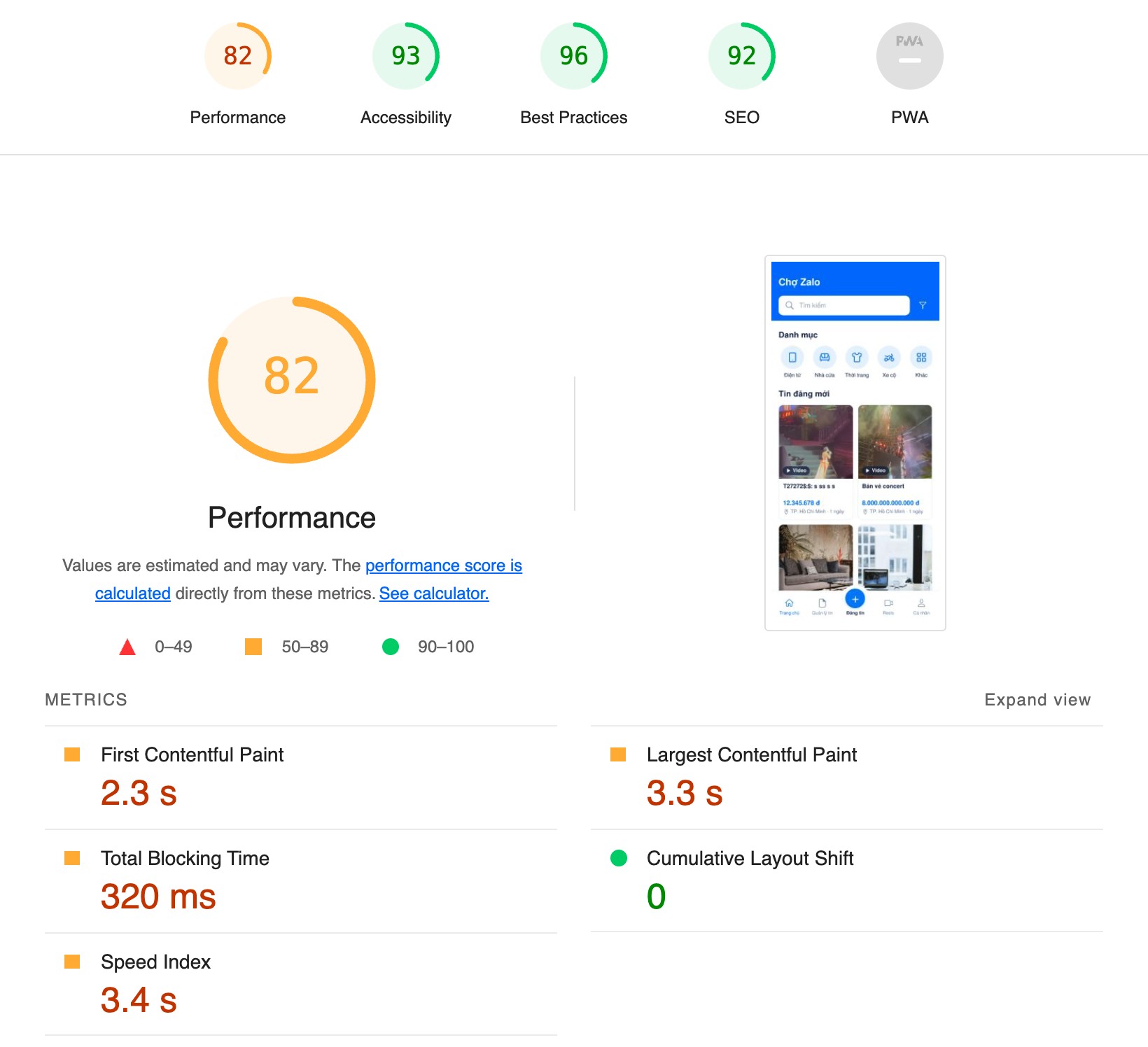Click the "0" Cumulative Layout Shift value

657,897
